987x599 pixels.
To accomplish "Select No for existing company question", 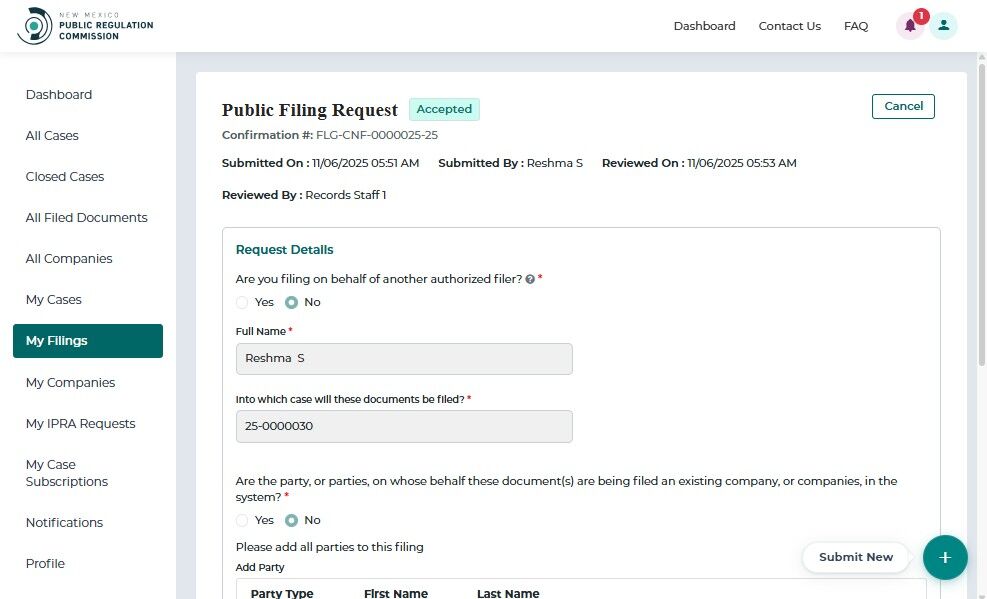I will tap(292, 520).
